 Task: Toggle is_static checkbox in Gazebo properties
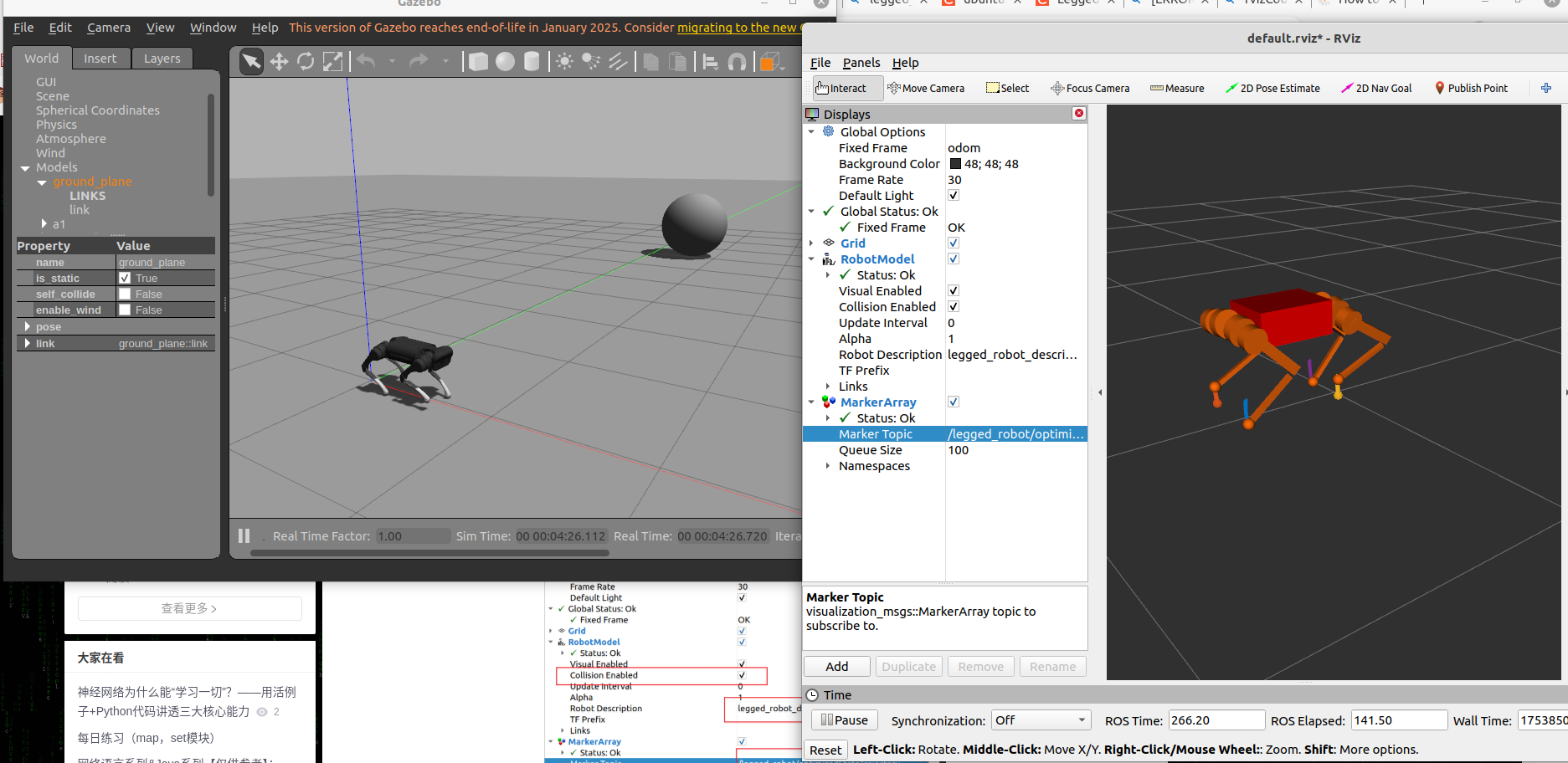(125, 278)
